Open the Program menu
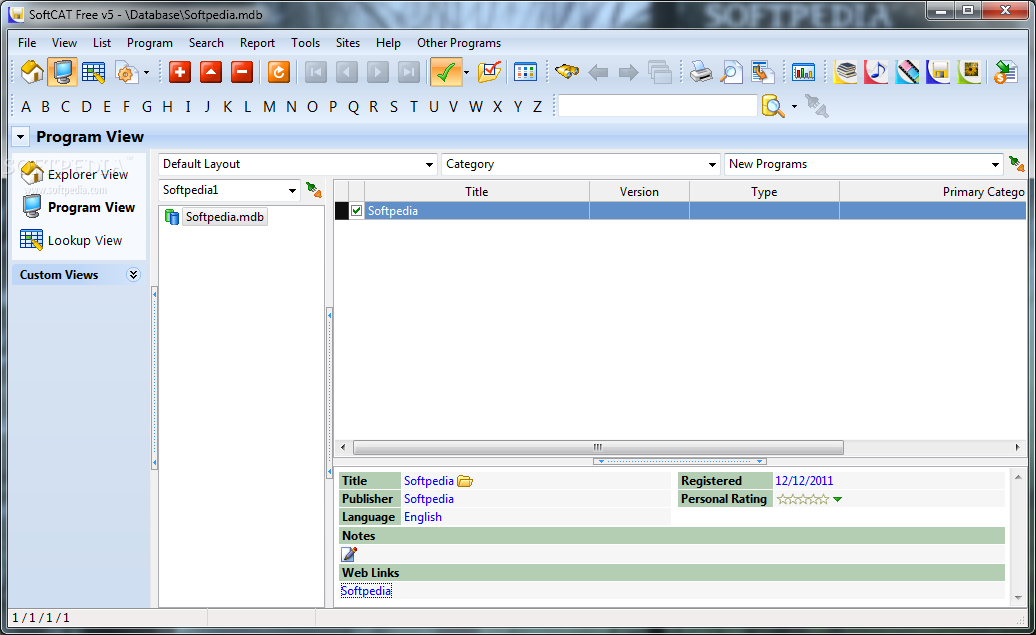This screenshot has height=635, width=1036. click(x=150, y=43)
